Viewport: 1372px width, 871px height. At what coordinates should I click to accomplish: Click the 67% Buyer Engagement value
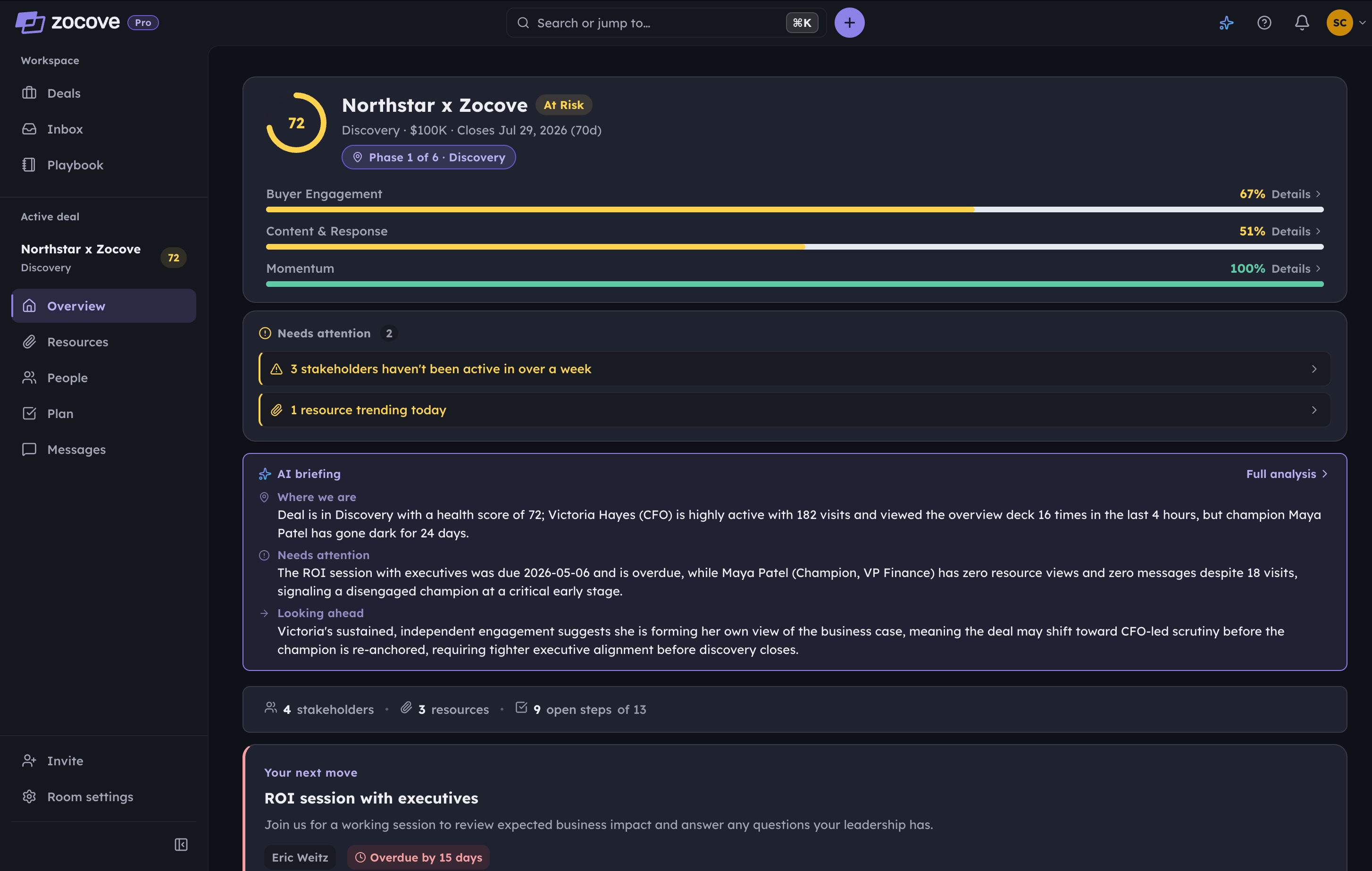pyautogui.click(x=1252, y=194)
